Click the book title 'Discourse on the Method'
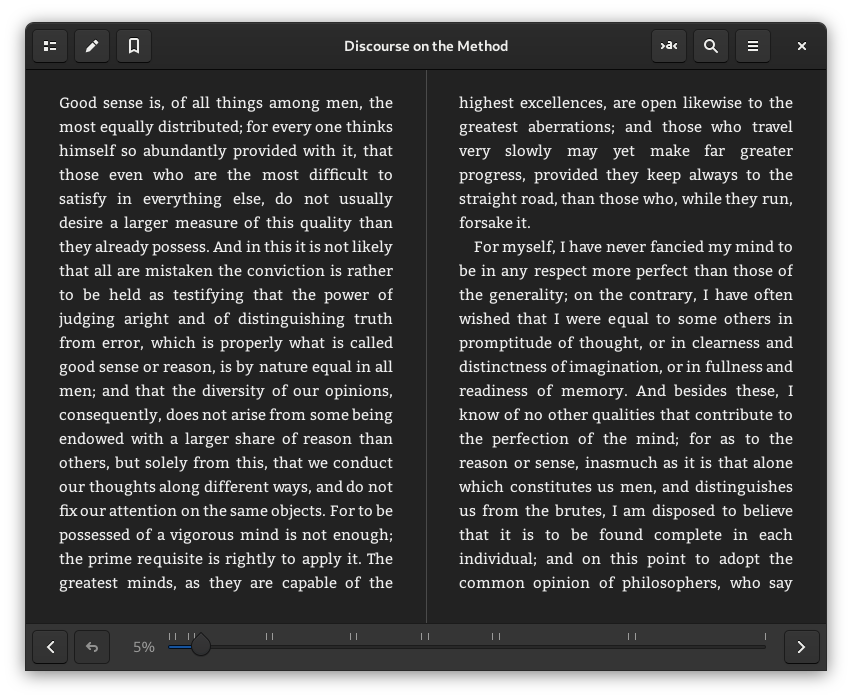 click(x=426, y=46)
